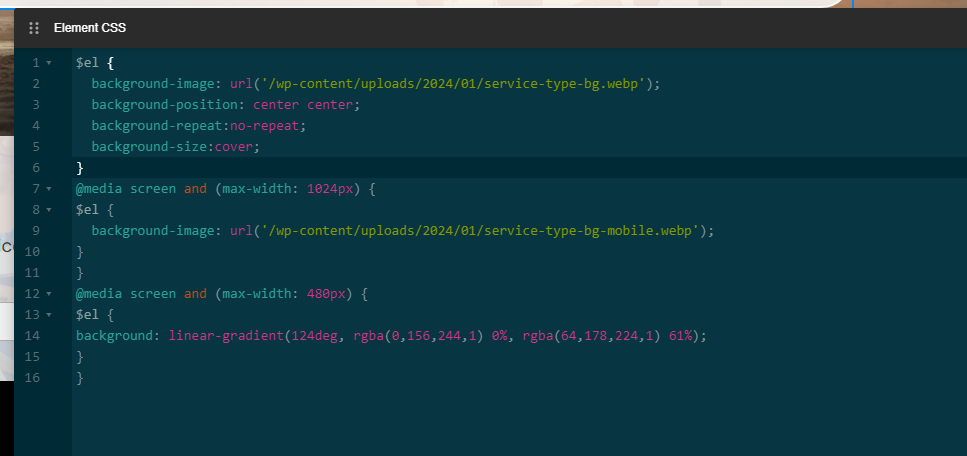Click the drag handle beside Element CSS
This screenshot has width=967, height=456.
(34, 28)
